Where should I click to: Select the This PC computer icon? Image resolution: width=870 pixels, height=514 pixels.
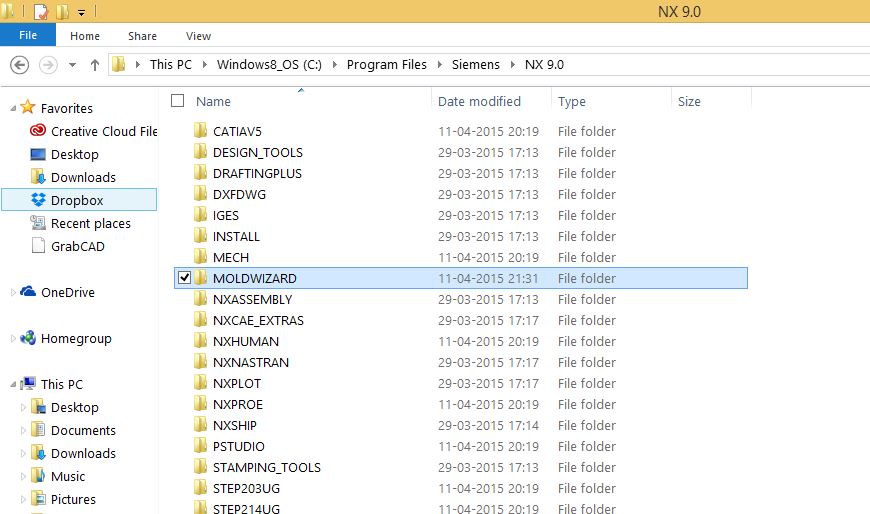click(x=28, y=384)
